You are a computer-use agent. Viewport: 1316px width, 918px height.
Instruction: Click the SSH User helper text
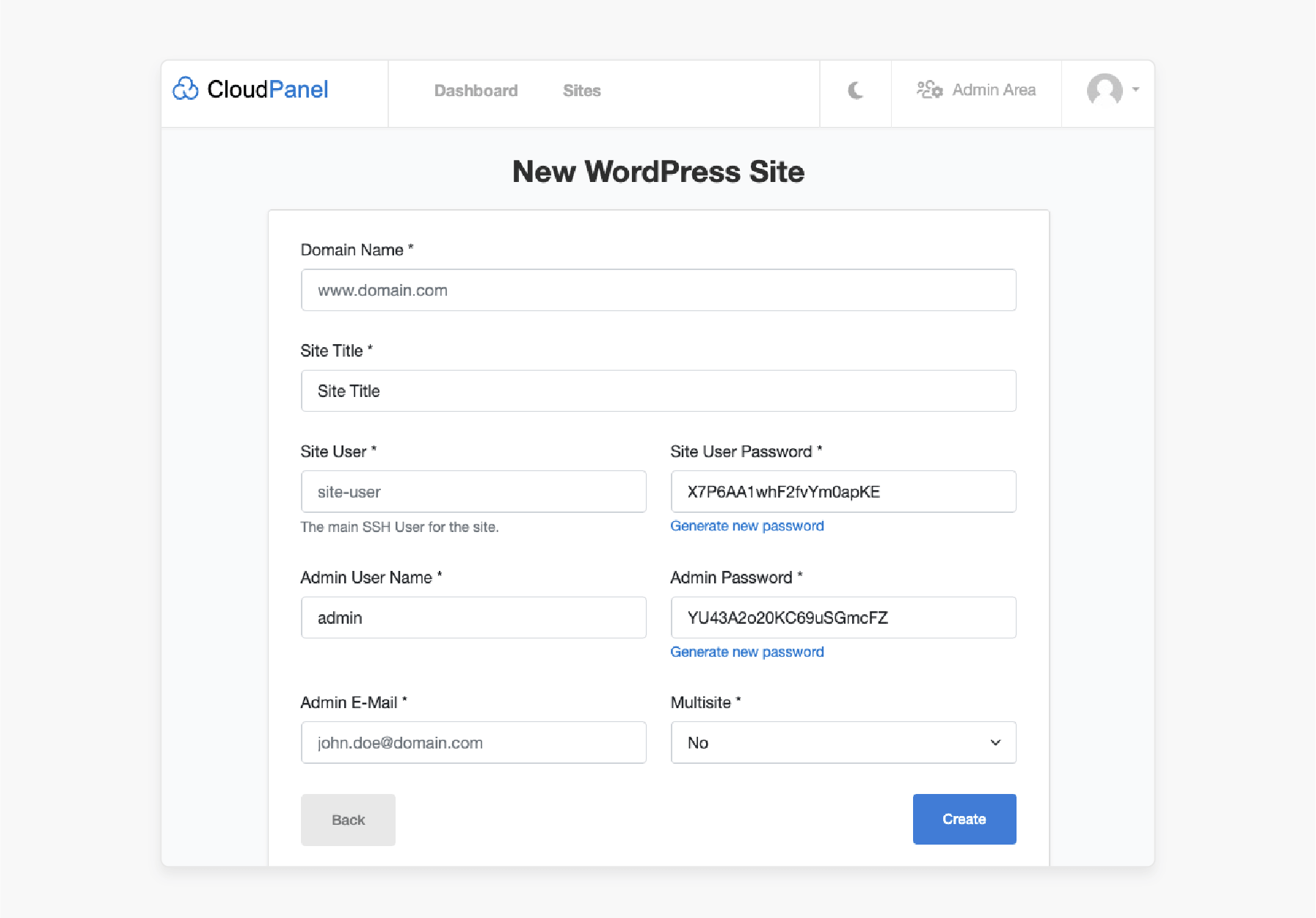pyautogui.click(x=399, y=527)
